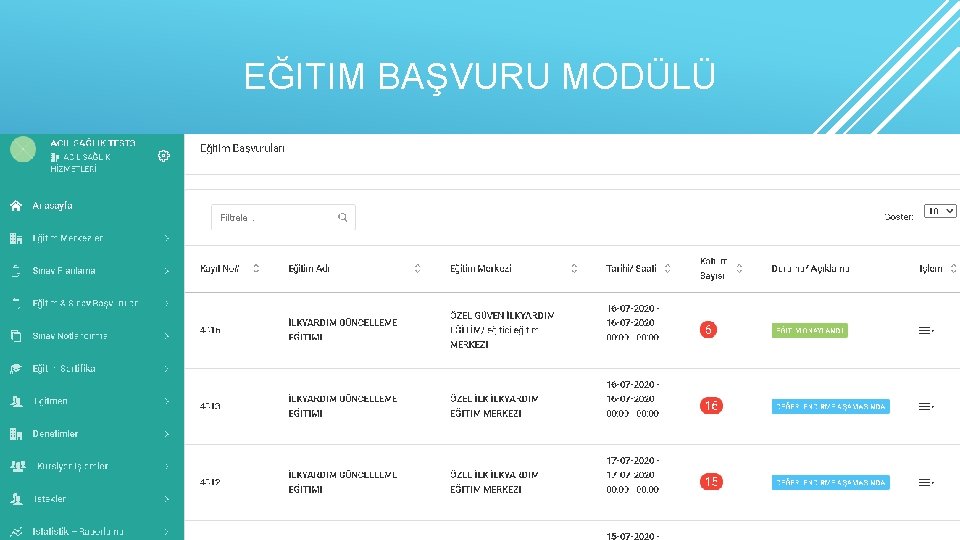Viewport: 960px width, 540px height.
Task: Click the red participant badge 15
Action: coord(711,482)
